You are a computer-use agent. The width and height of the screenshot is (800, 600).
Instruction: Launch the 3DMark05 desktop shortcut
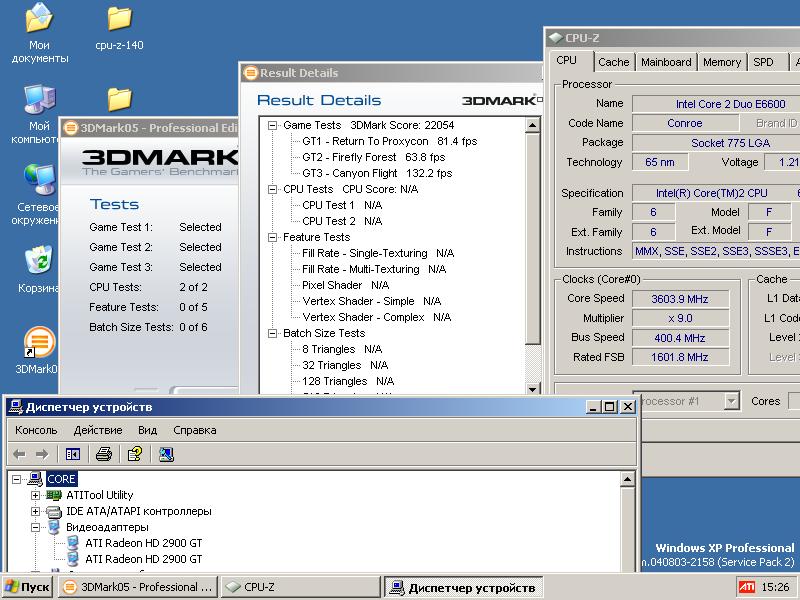pyautogui.click(x=39, y=341)
